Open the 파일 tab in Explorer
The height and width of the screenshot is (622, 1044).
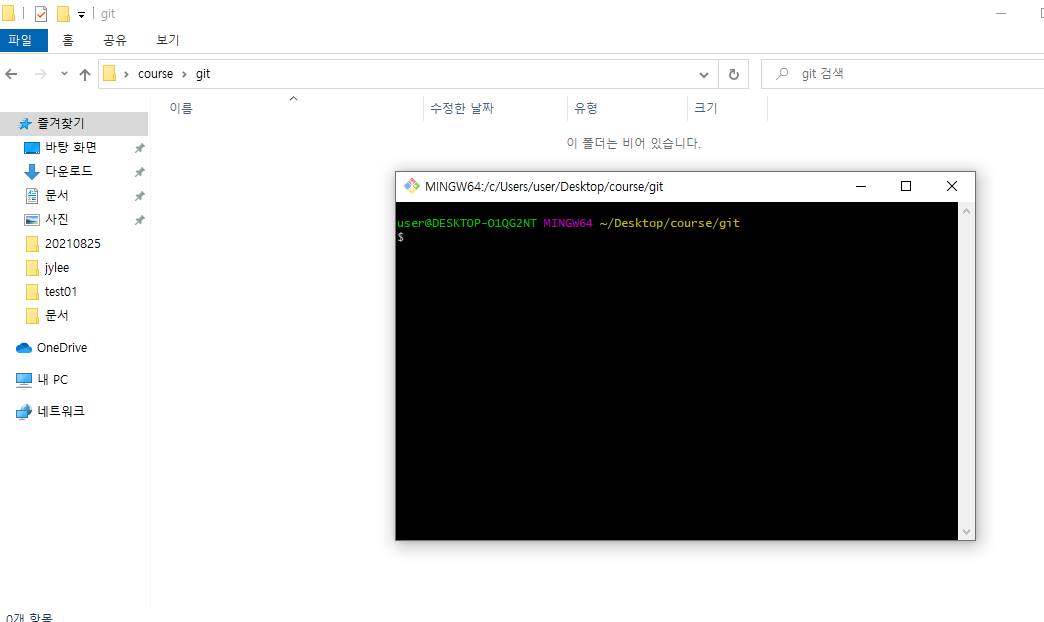[x=23, y=40]
